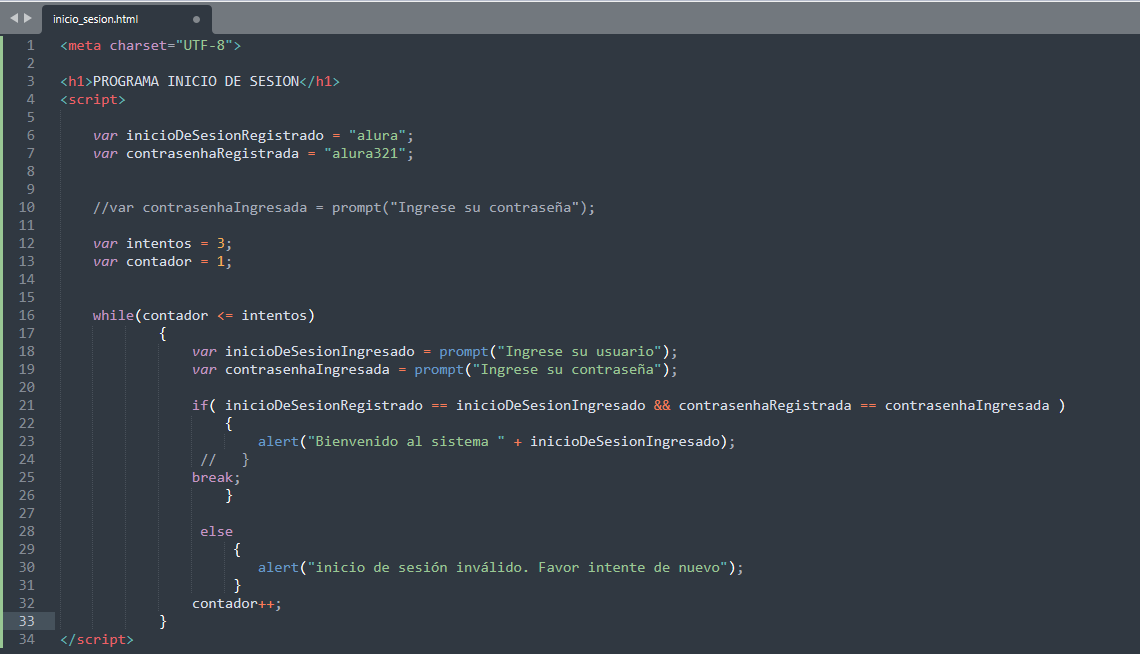Click variable inicioDeSesionRegistrado on line 6
The height and width of the screenshot is (654, 1140).
225,135
